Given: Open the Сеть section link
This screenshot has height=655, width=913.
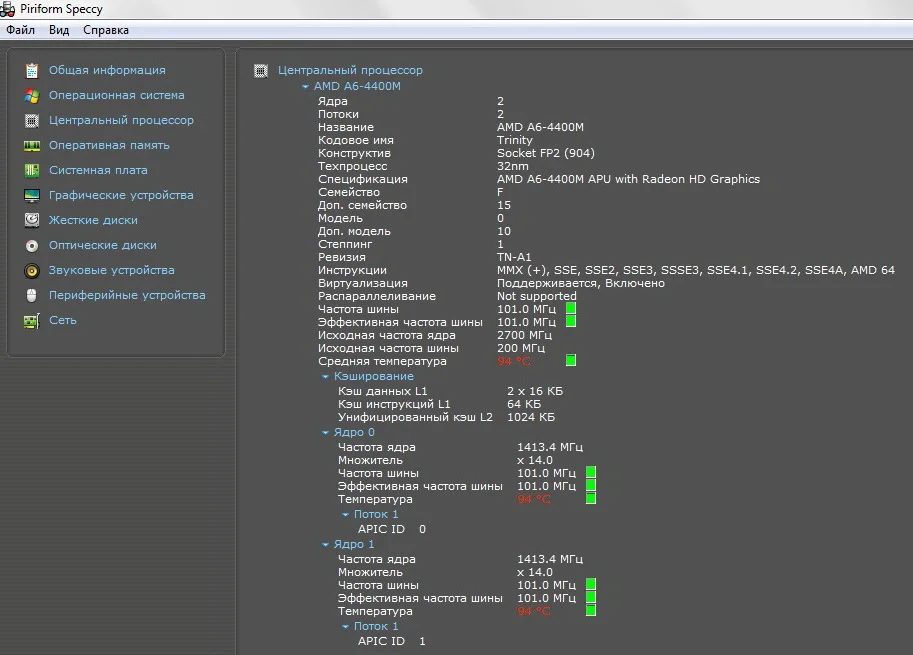Looking at the screenshot, I should [62, 321].
